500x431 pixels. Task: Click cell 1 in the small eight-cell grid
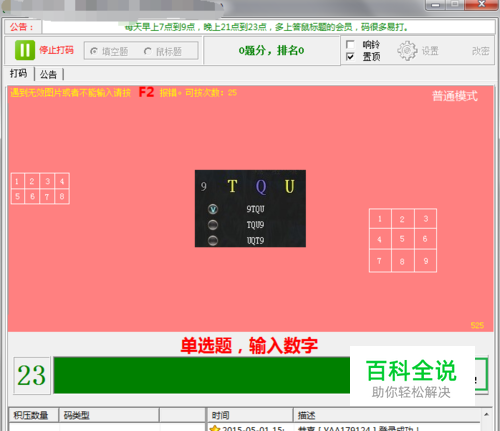pos(17,181)
